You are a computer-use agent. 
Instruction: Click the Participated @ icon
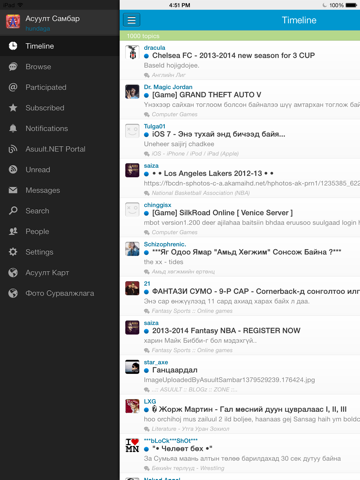[x=13, y=87]
